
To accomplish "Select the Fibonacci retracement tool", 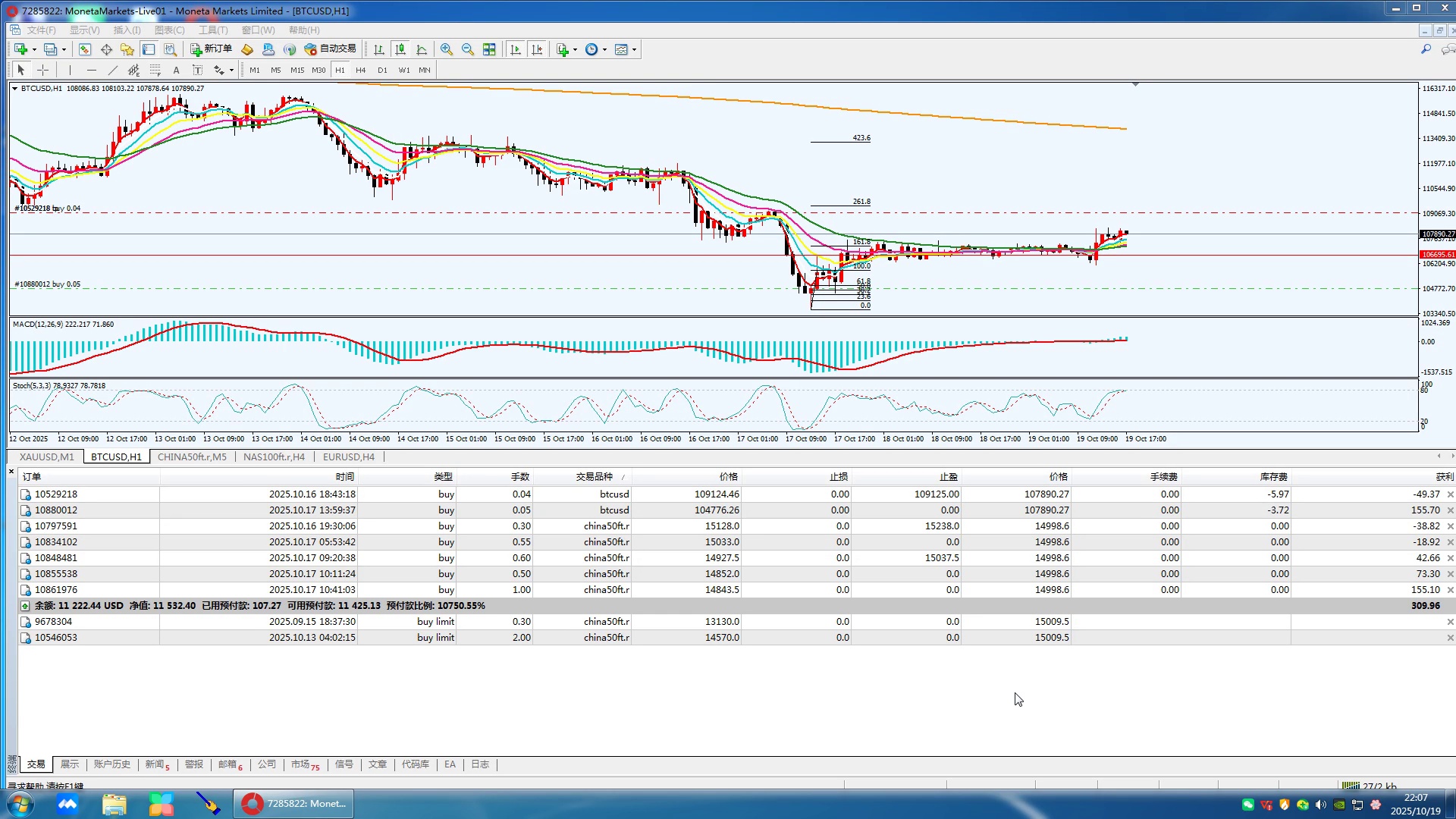I will [155, 70].
